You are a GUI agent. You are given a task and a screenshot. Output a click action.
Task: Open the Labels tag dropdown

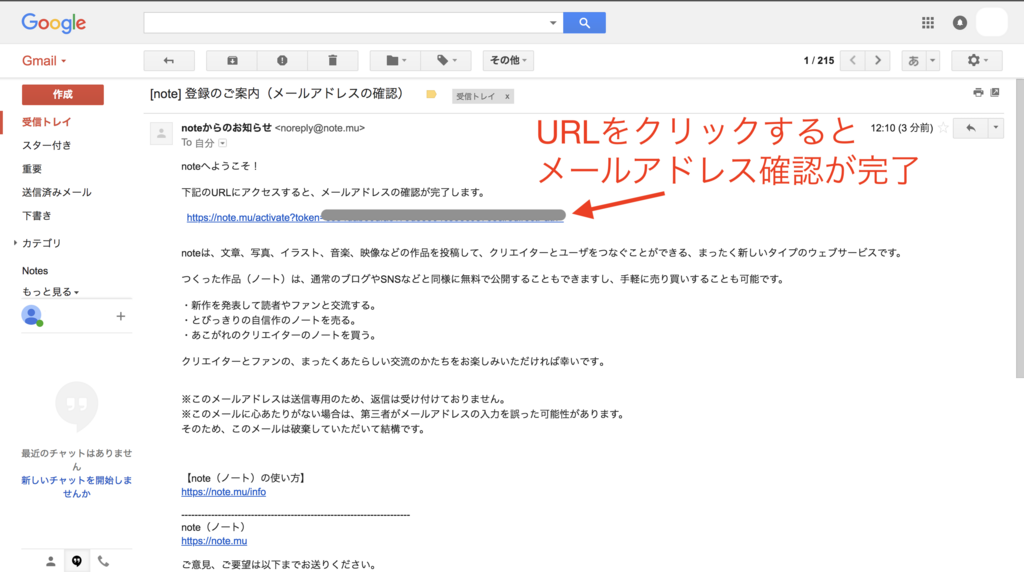(445, 60)
